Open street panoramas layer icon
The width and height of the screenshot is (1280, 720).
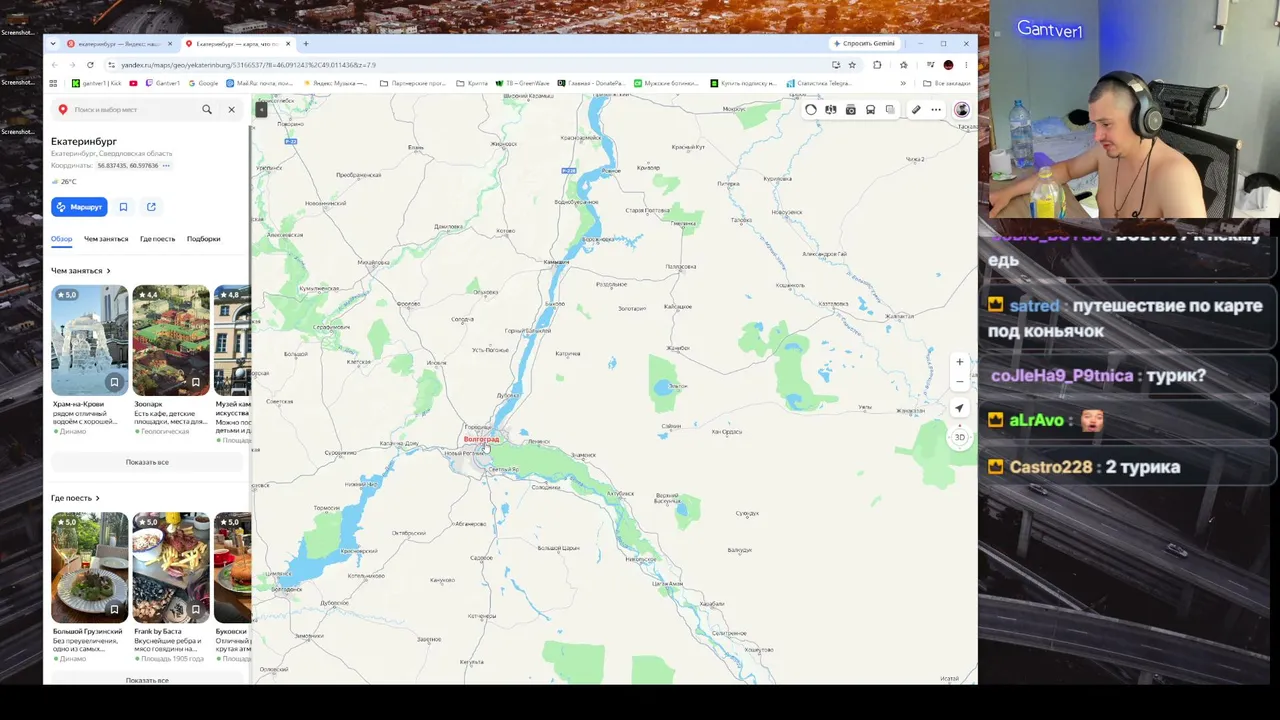tap(831, 110)
